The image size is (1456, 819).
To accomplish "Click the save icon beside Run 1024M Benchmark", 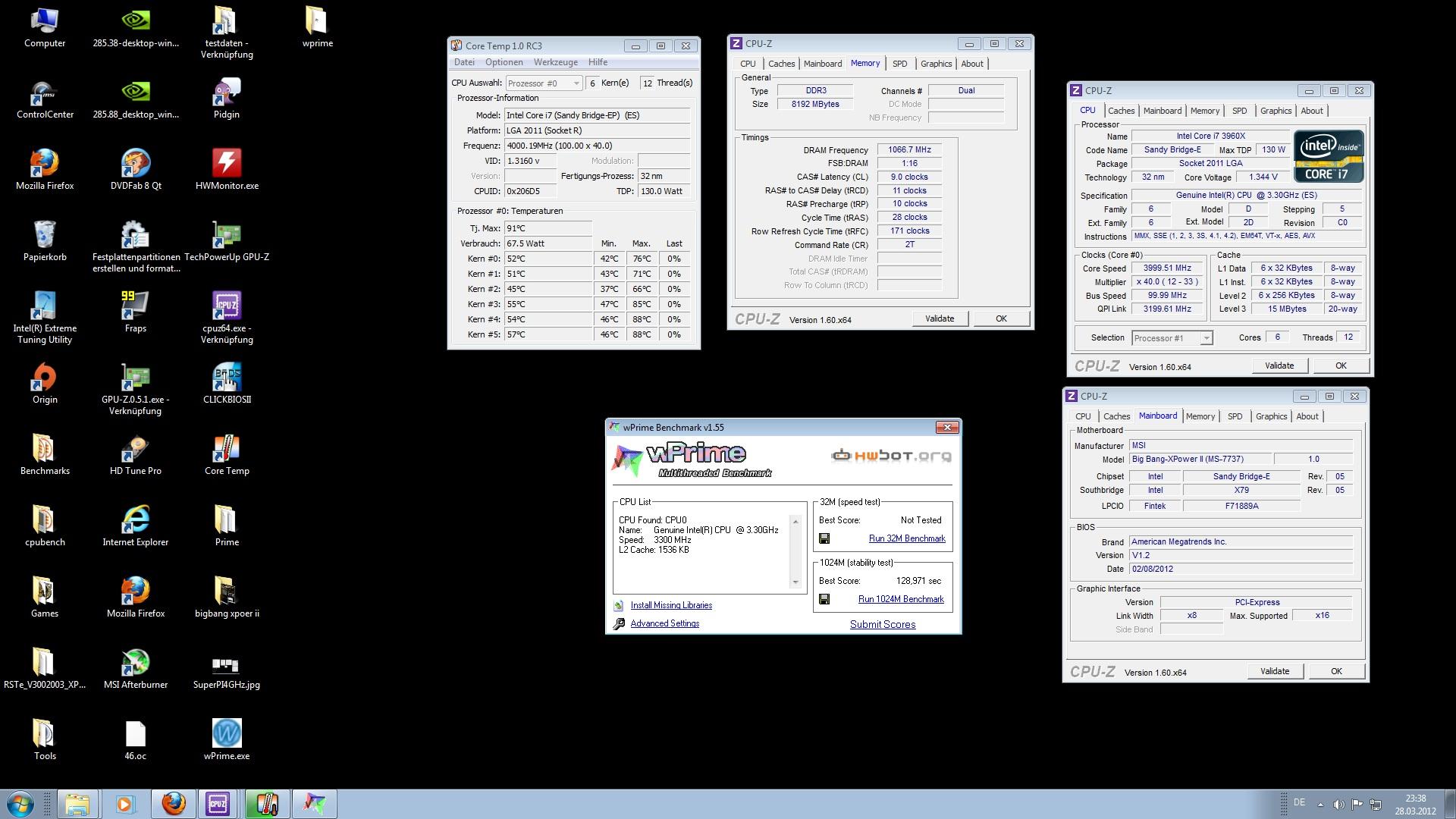I will pyautogui.click(x=824, y=599).
